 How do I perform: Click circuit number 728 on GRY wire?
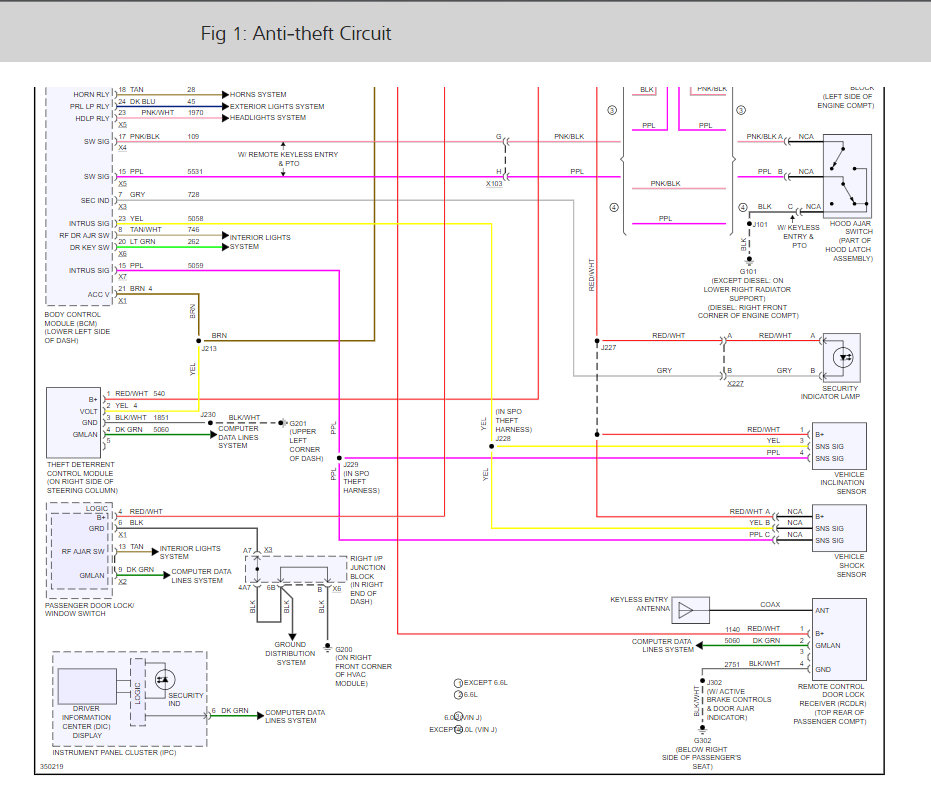point(194,195)
